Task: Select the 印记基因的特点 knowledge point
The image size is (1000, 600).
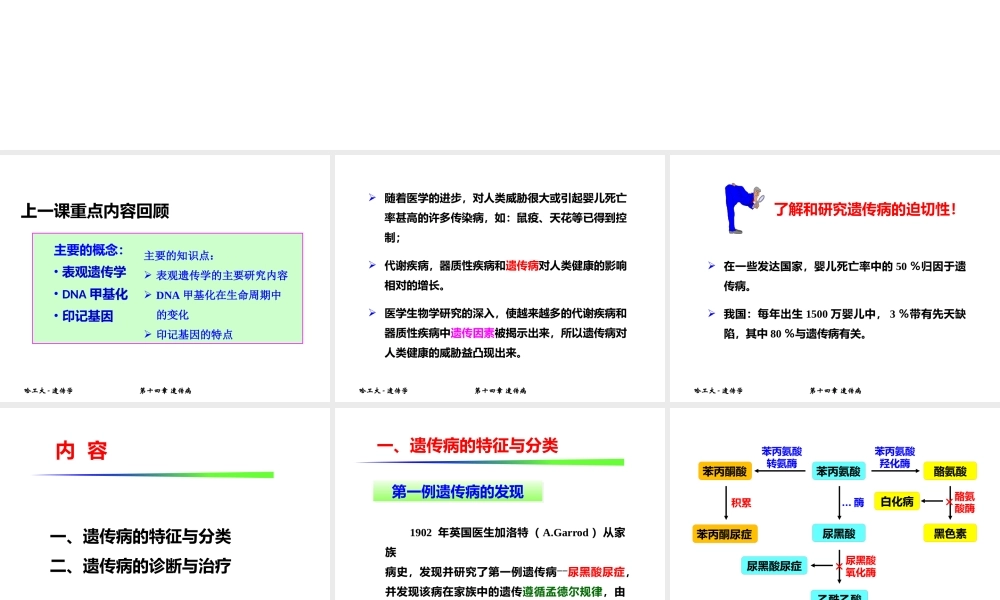Action: (194, 334)
